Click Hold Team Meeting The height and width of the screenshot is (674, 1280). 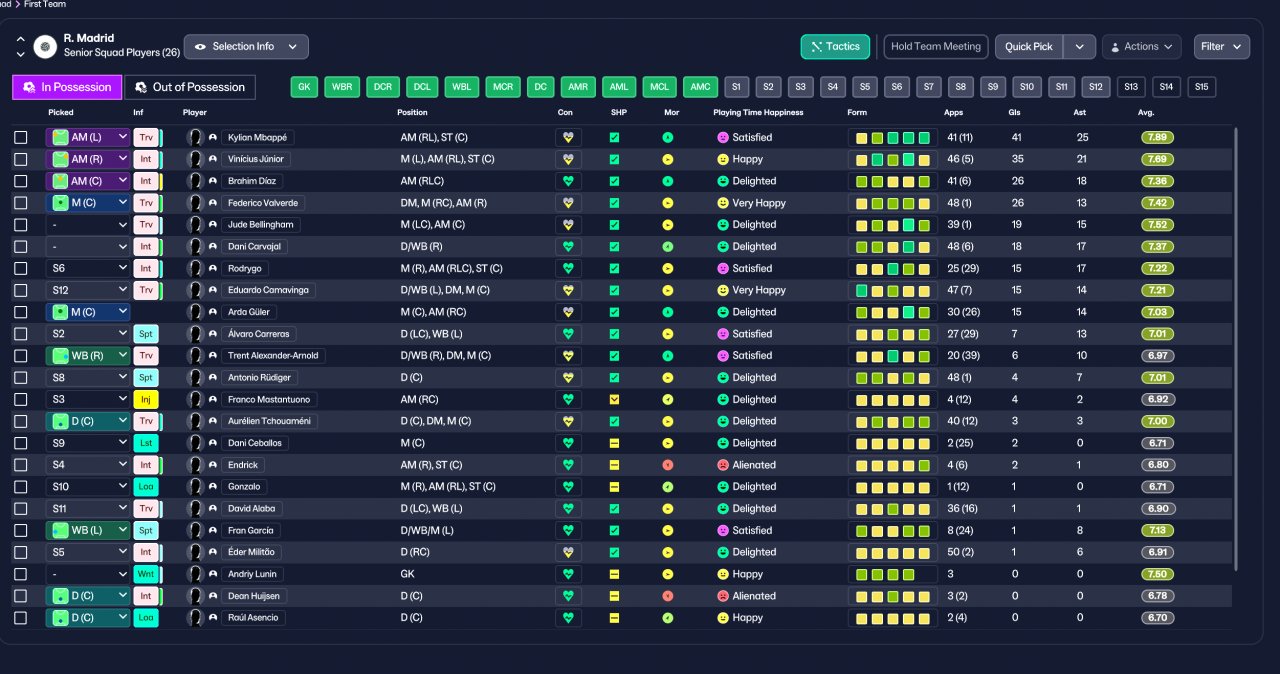click(936, 47)
